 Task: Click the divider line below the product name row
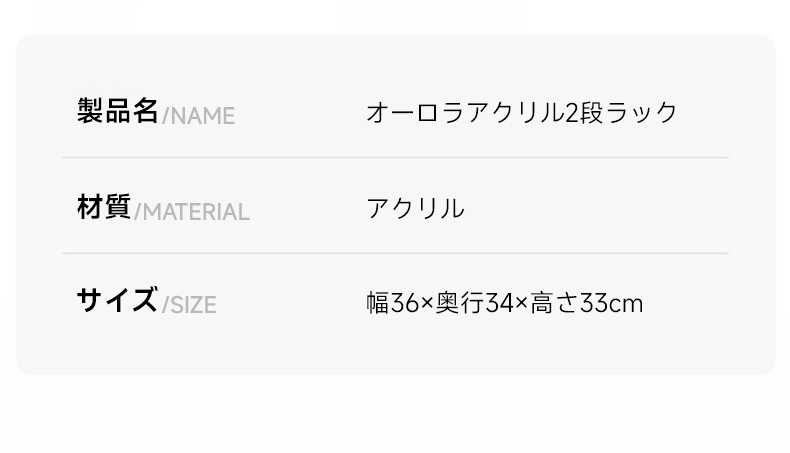click(x=396, y=157)
